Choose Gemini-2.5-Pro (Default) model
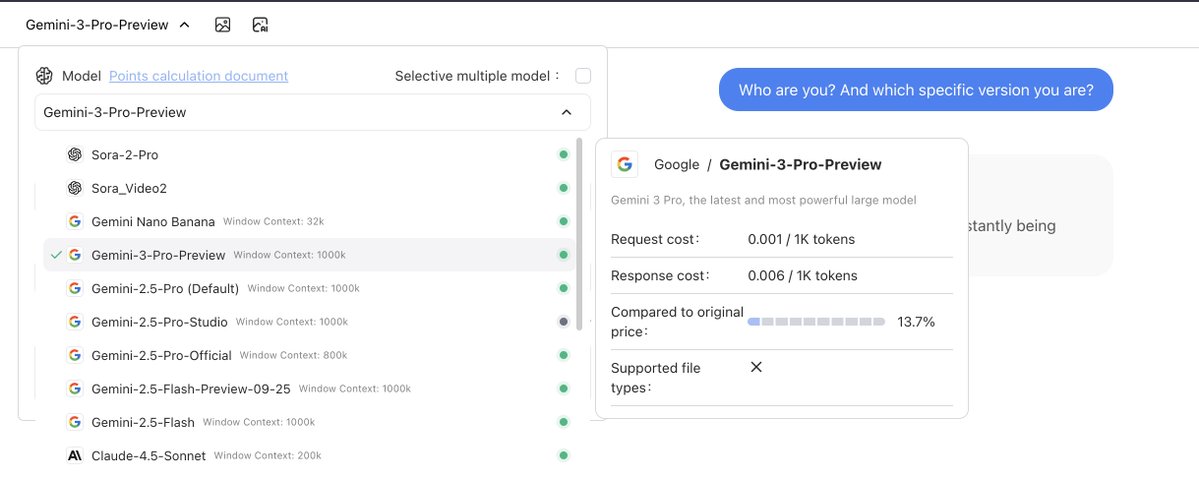 tap(312, 288)
